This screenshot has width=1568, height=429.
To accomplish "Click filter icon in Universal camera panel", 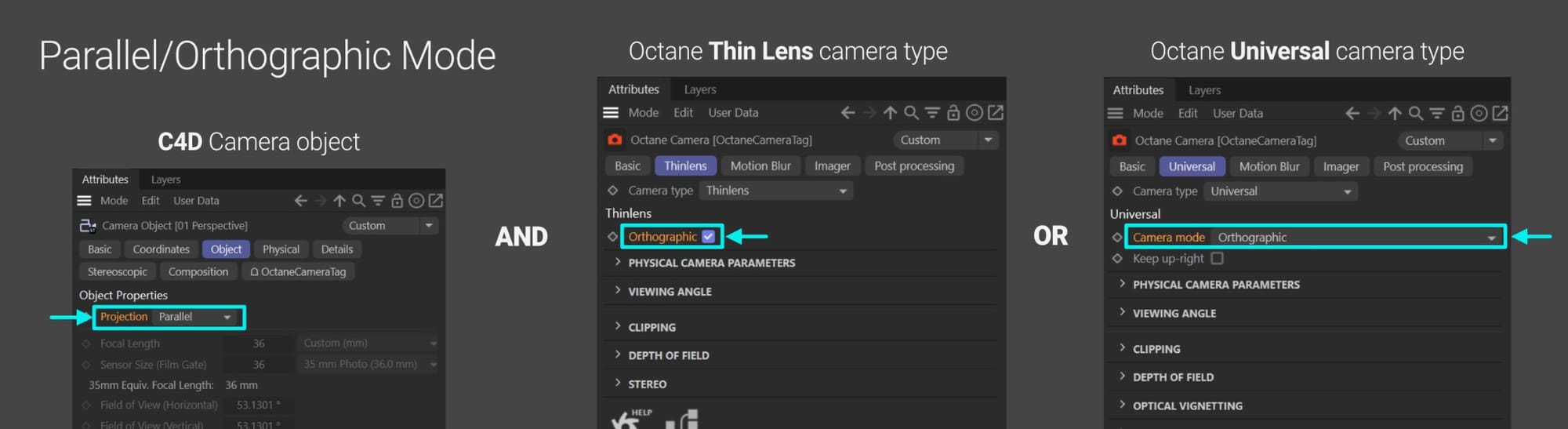I will pyautogui.click(x=1436, y=114).
